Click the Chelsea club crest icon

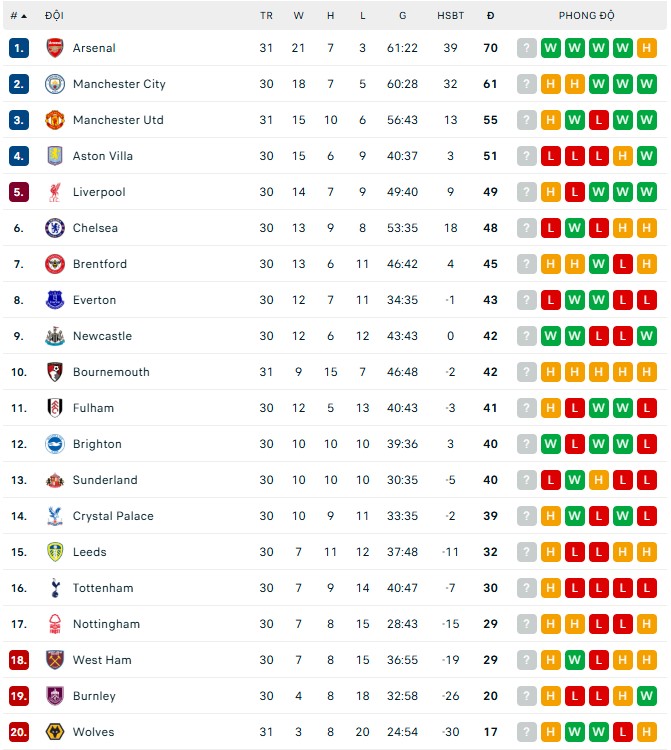click(55, 228)
